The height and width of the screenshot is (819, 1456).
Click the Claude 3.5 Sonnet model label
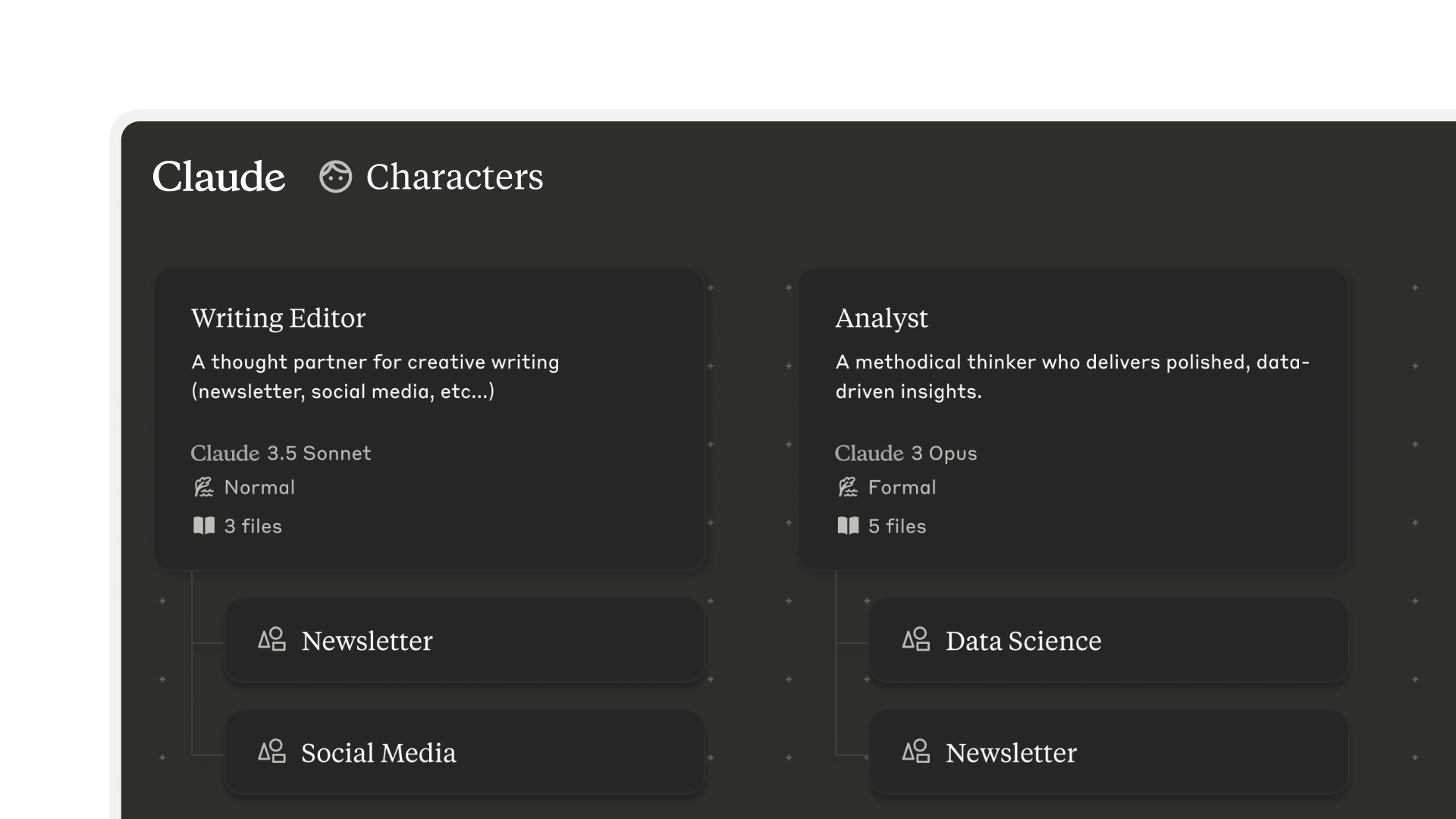point(281,453)
